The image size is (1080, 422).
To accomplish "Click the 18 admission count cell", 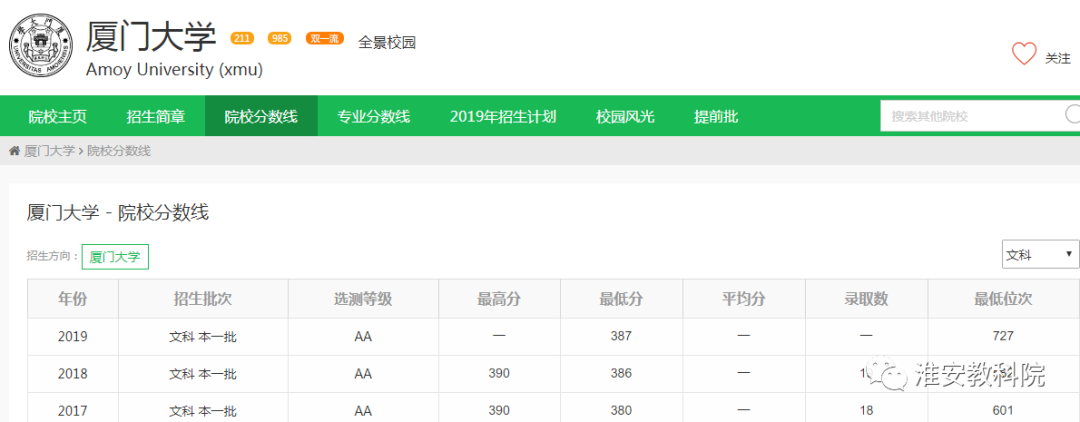I will click(866, 410).
